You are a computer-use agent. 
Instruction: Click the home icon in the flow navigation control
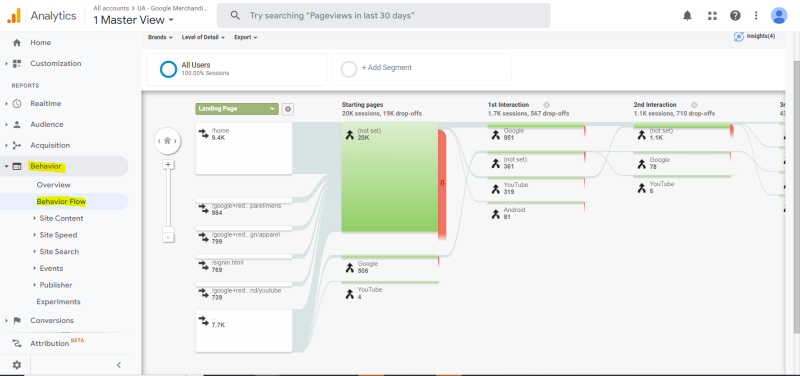pos(167,141)
